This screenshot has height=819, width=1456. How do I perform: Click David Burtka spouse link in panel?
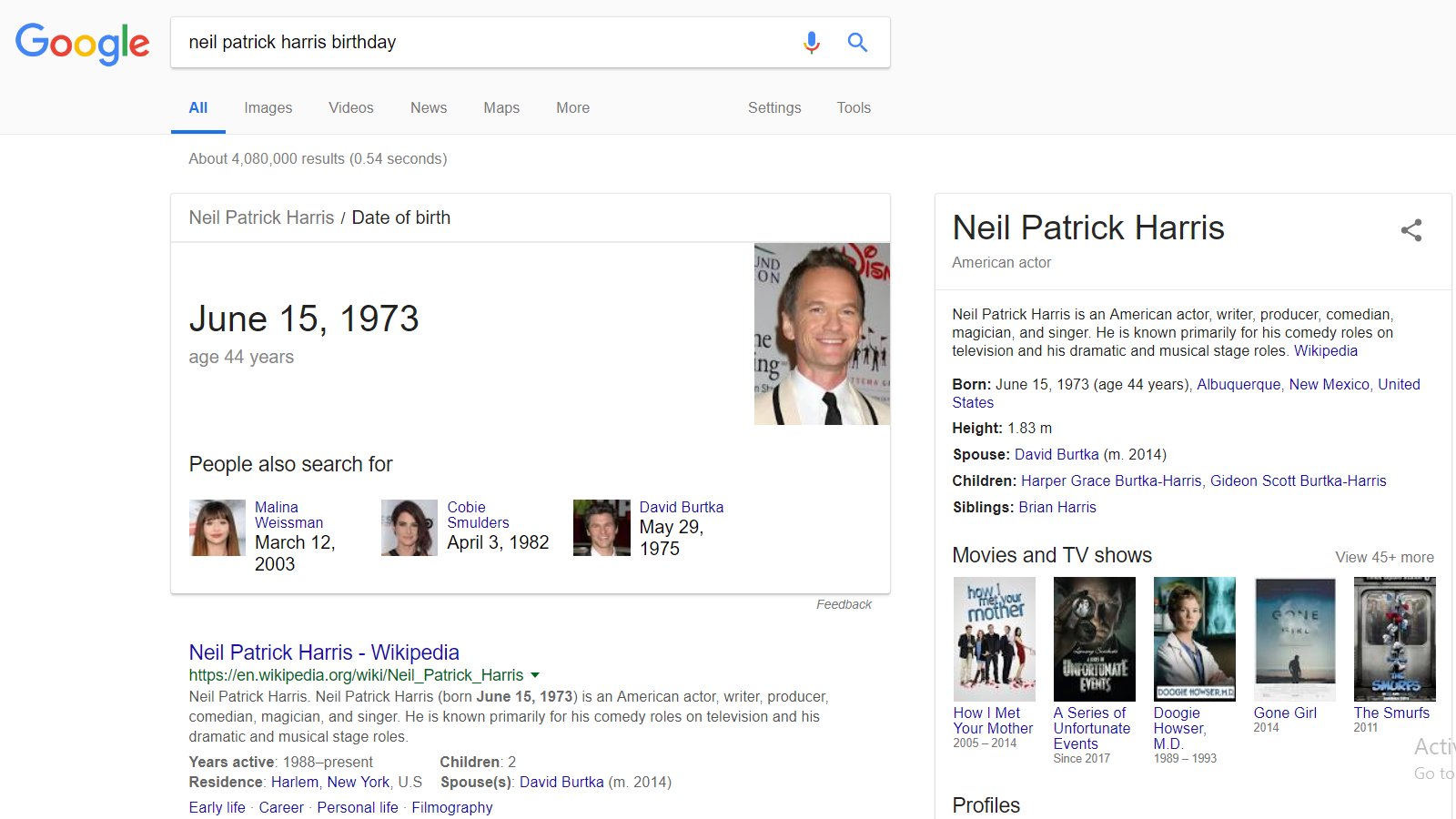point(1057,454)
